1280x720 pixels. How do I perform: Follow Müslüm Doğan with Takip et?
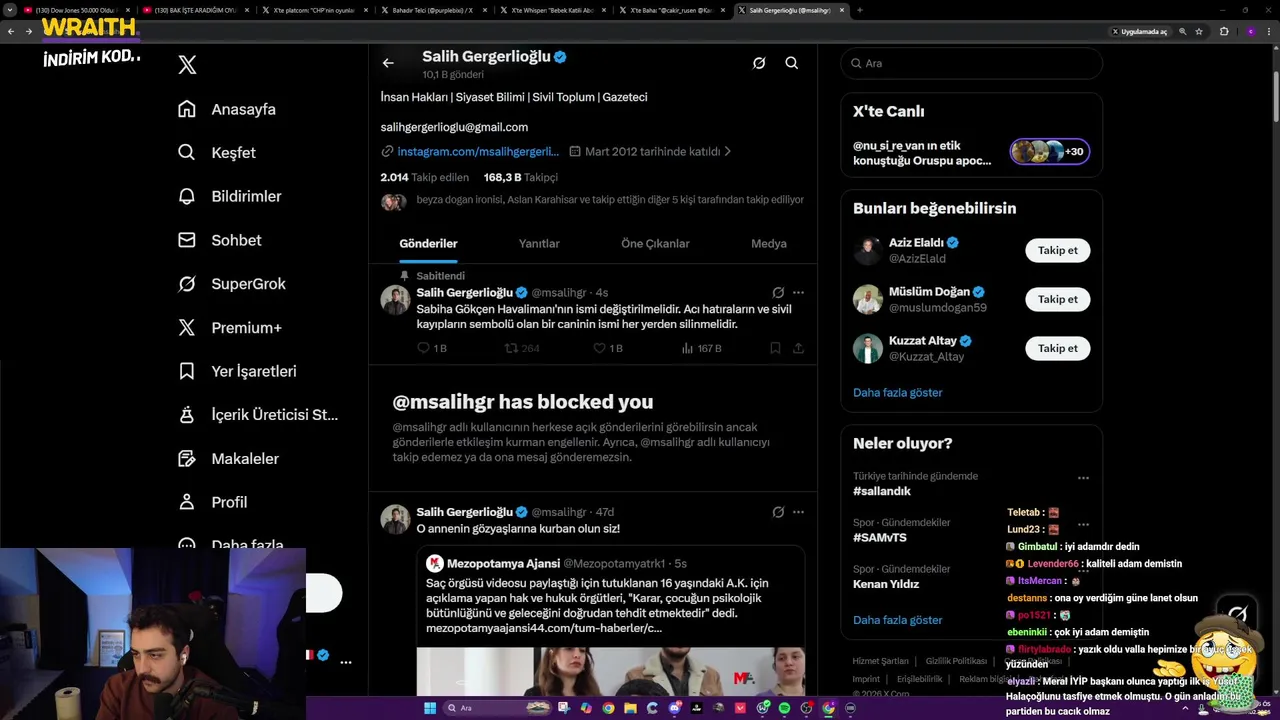click(x=1057, y=299)
